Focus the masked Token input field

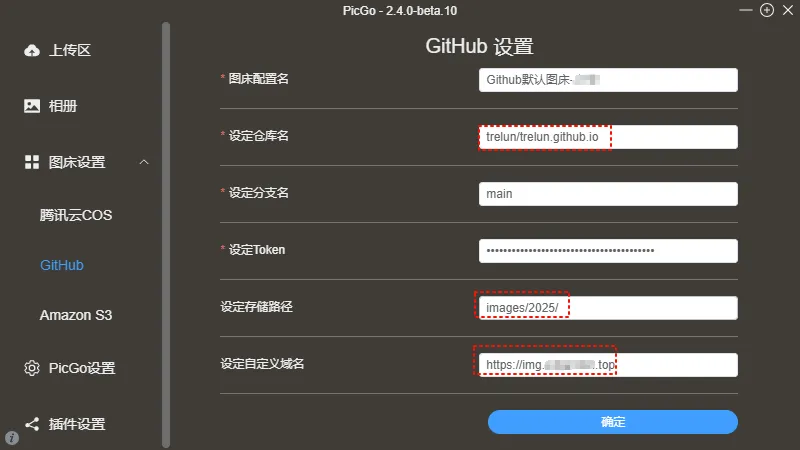click(608, 251)
